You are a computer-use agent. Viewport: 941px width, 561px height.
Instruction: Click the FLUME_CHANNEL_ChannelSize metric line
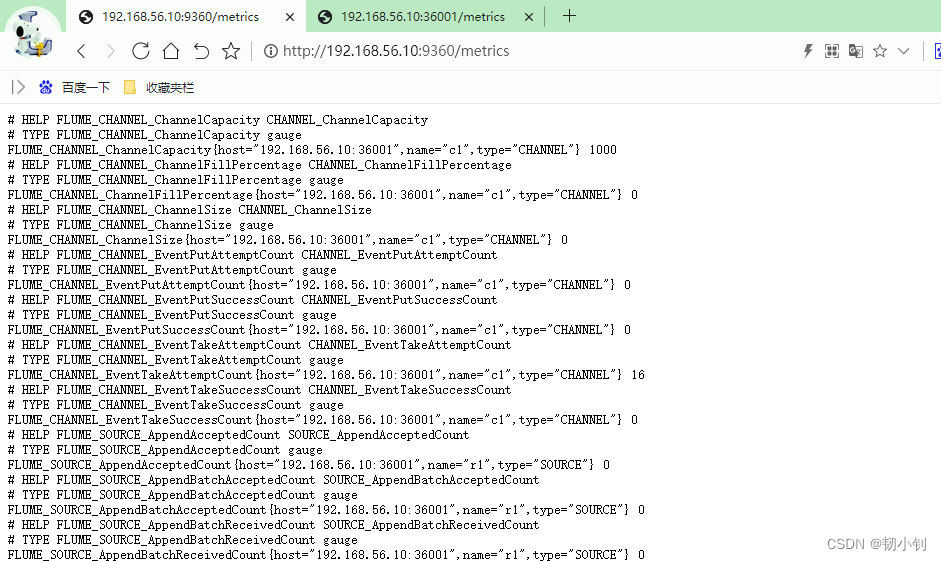pos(287,240)
